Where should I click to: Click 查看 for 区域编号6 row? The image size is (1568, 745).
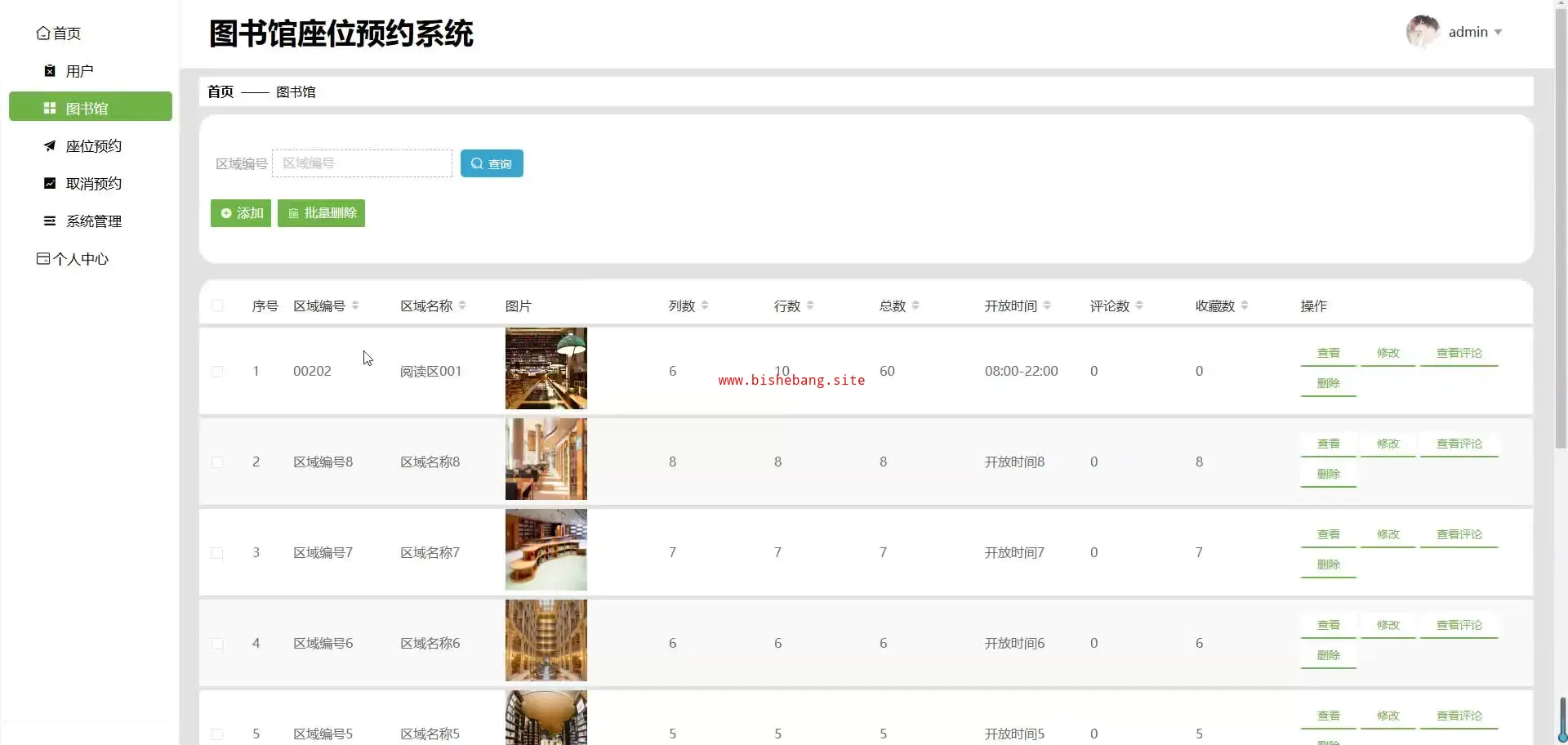click(1329, 626)
